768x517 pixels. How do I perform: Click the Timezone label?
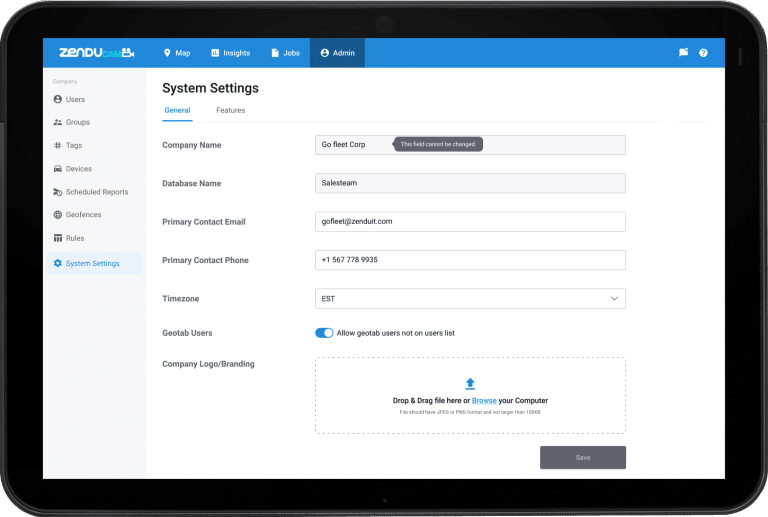click(x=181, y=299)
